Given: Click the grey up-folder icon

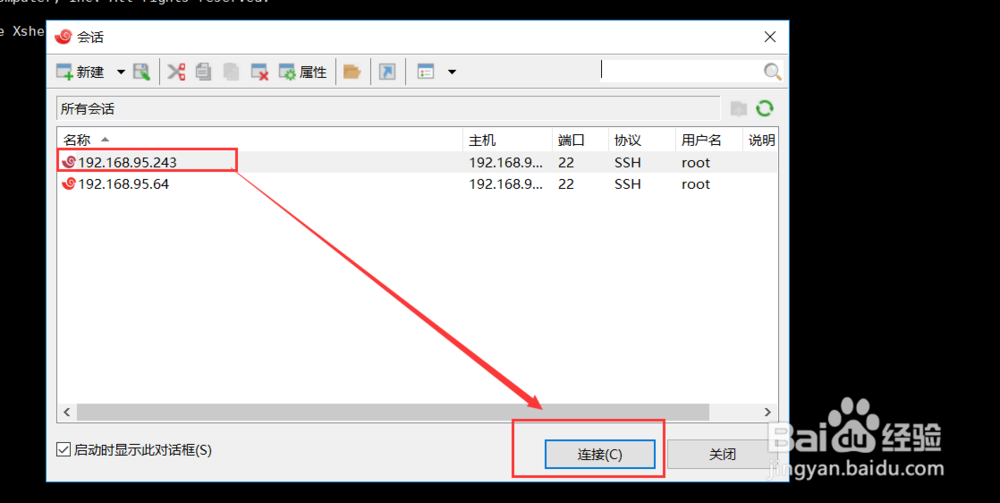Looking at the screenshot, I should pos(739,109).
